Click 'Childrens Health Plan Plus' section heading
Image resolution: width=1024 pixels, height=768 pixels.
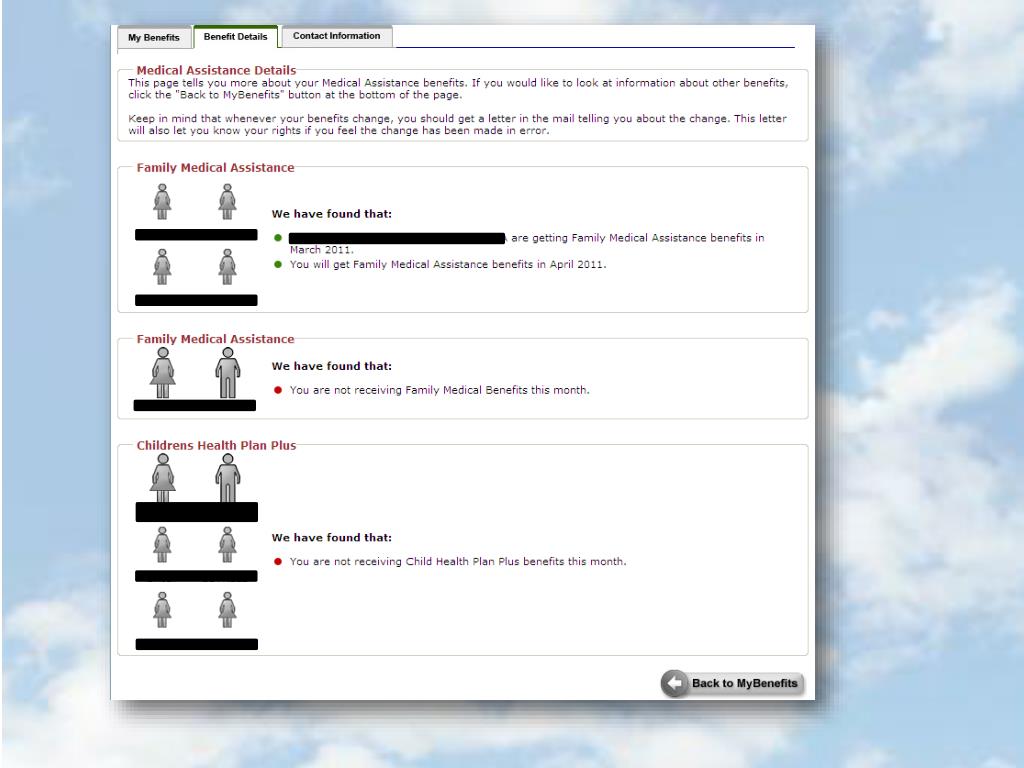coord(216,445)
